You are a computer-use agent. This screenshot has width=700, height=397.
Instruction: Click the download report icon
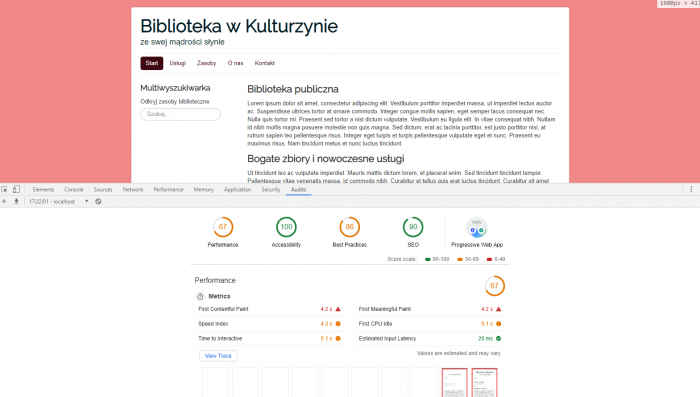click(x=16, y=201)
